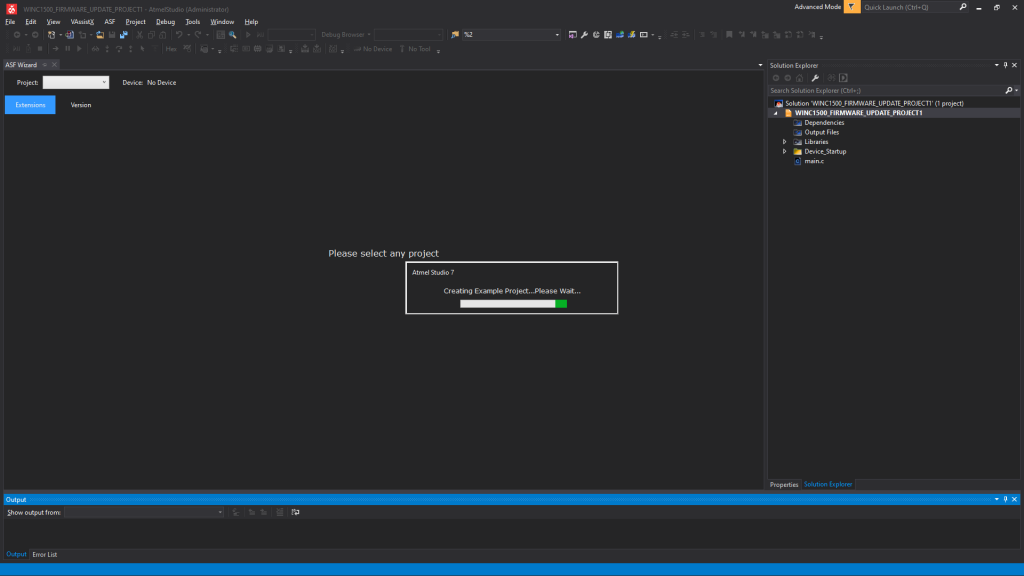Click the main.c file icon

coord(797,161)
